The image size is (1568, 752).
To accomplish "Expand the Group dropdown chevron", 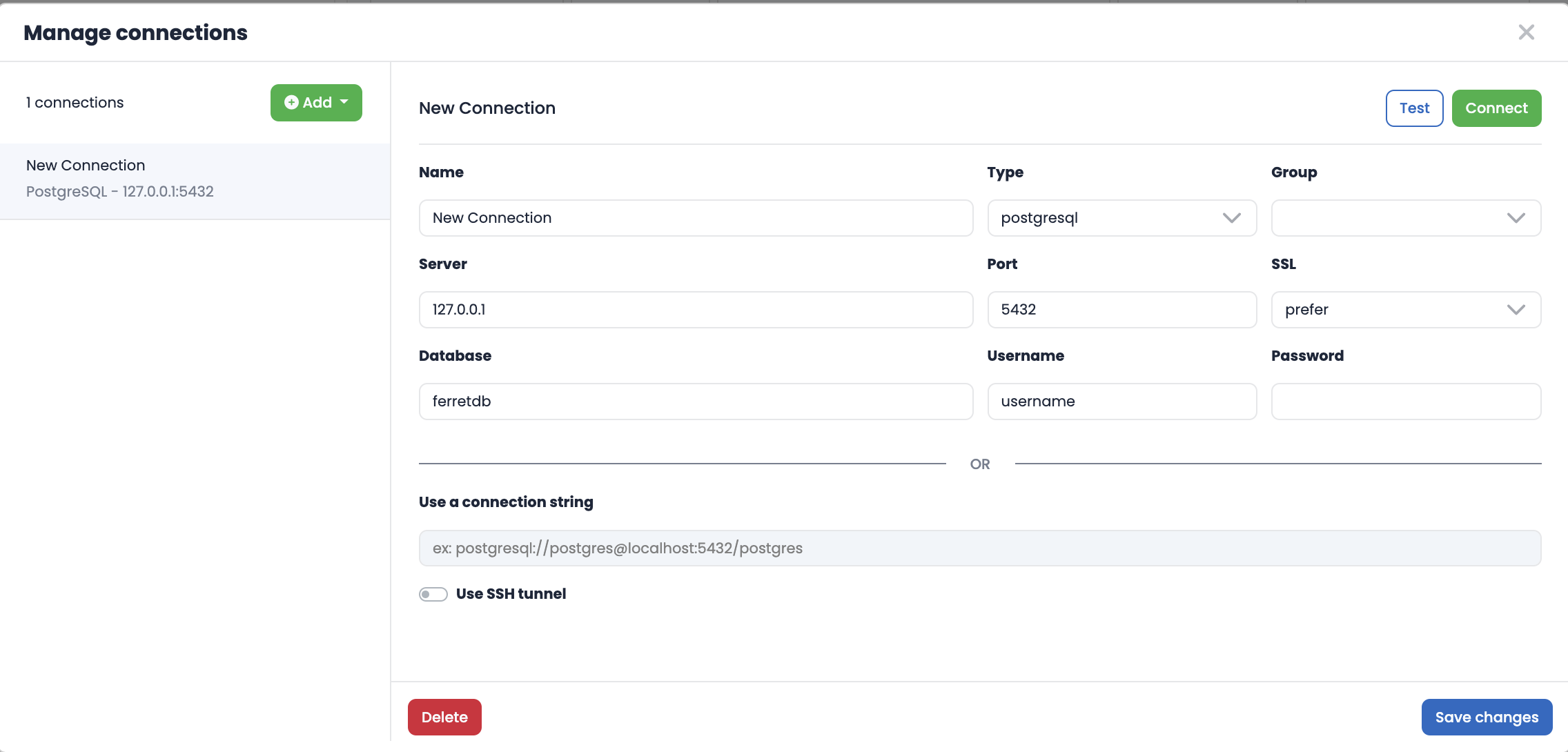I will [x=1516, y=218].
